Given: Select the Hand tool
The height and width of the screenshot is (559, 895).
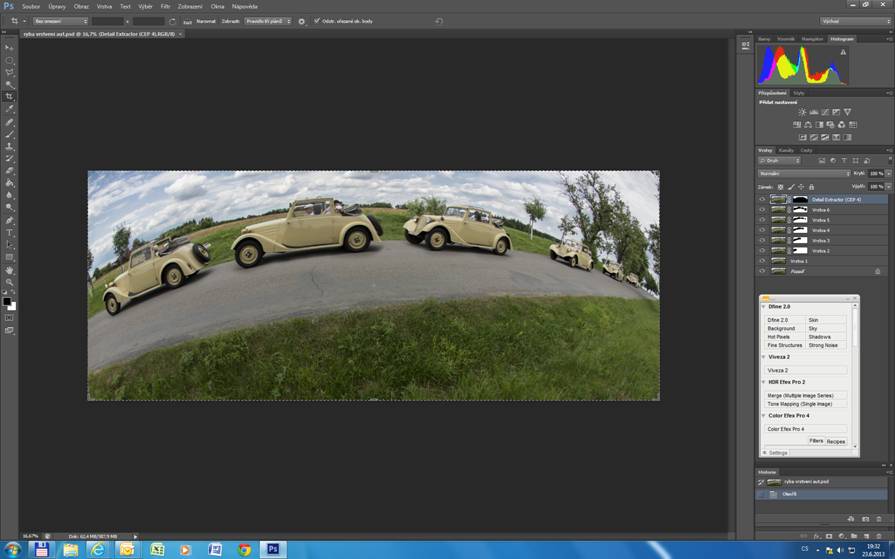Looking at the screenshot, I should (x=10, y=270).
